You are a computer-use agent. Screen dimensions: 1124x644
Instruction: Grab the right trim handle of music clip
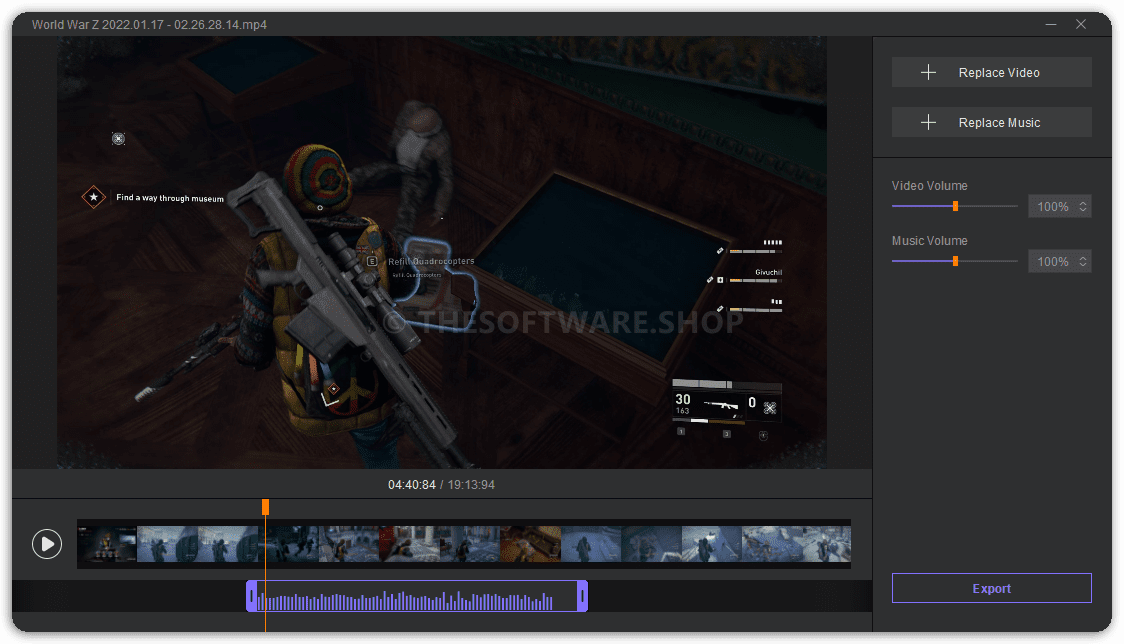click(x=583, y=596)
